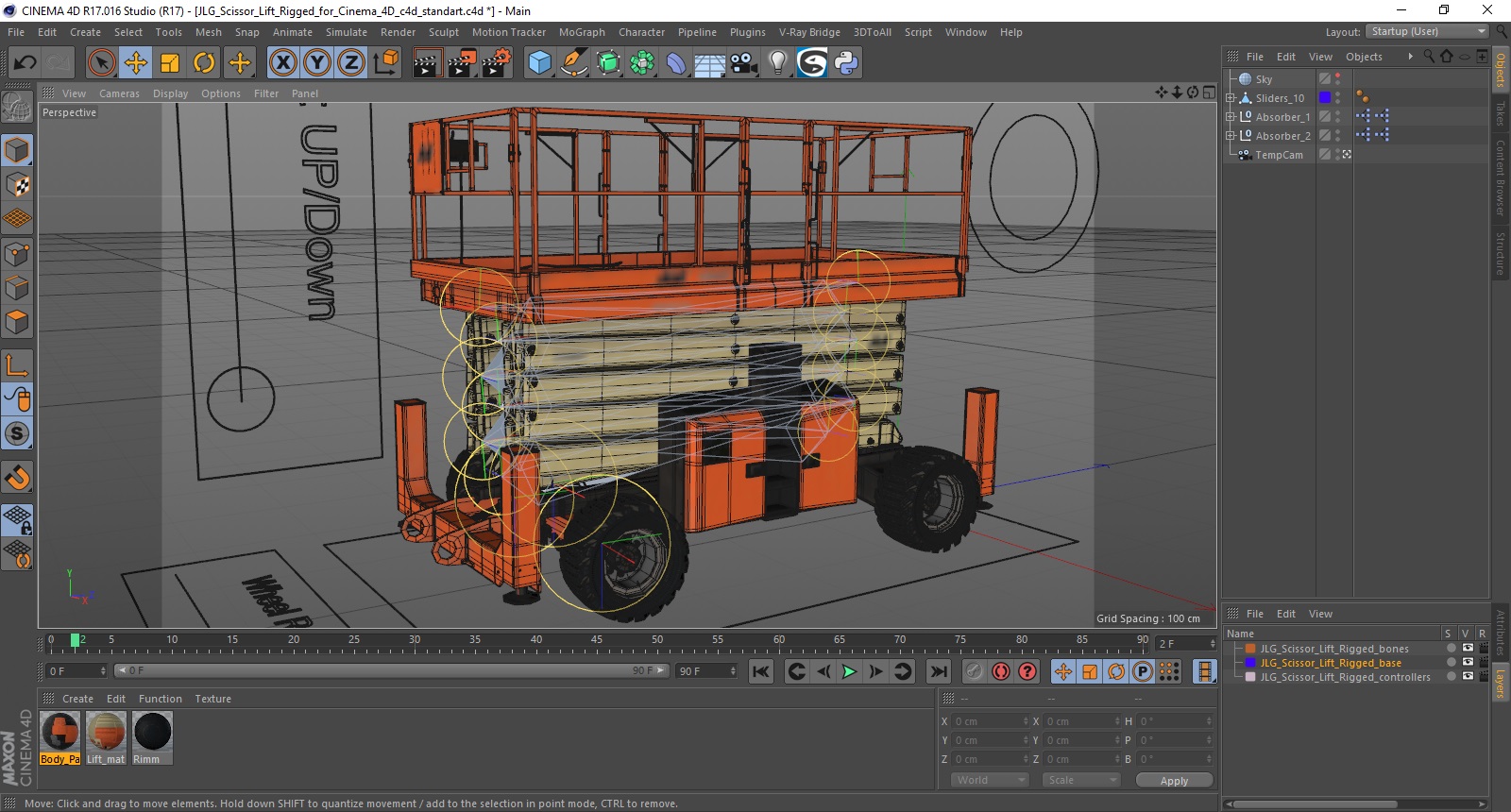Click the Undo arrow icon
This screenshot has height=812, width=1511.
pyautogui.click(x=25, y=63)
